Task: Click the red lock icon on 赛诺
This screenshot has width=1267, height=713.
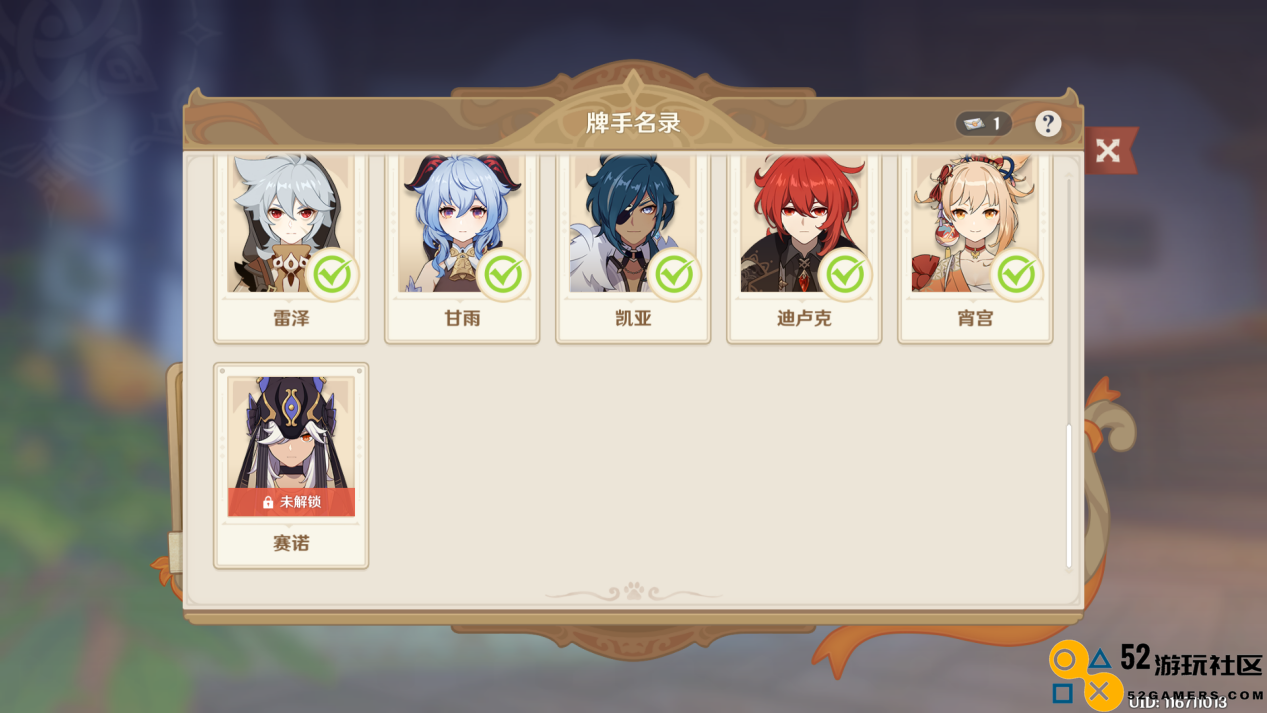Action: tap(268, 502)
